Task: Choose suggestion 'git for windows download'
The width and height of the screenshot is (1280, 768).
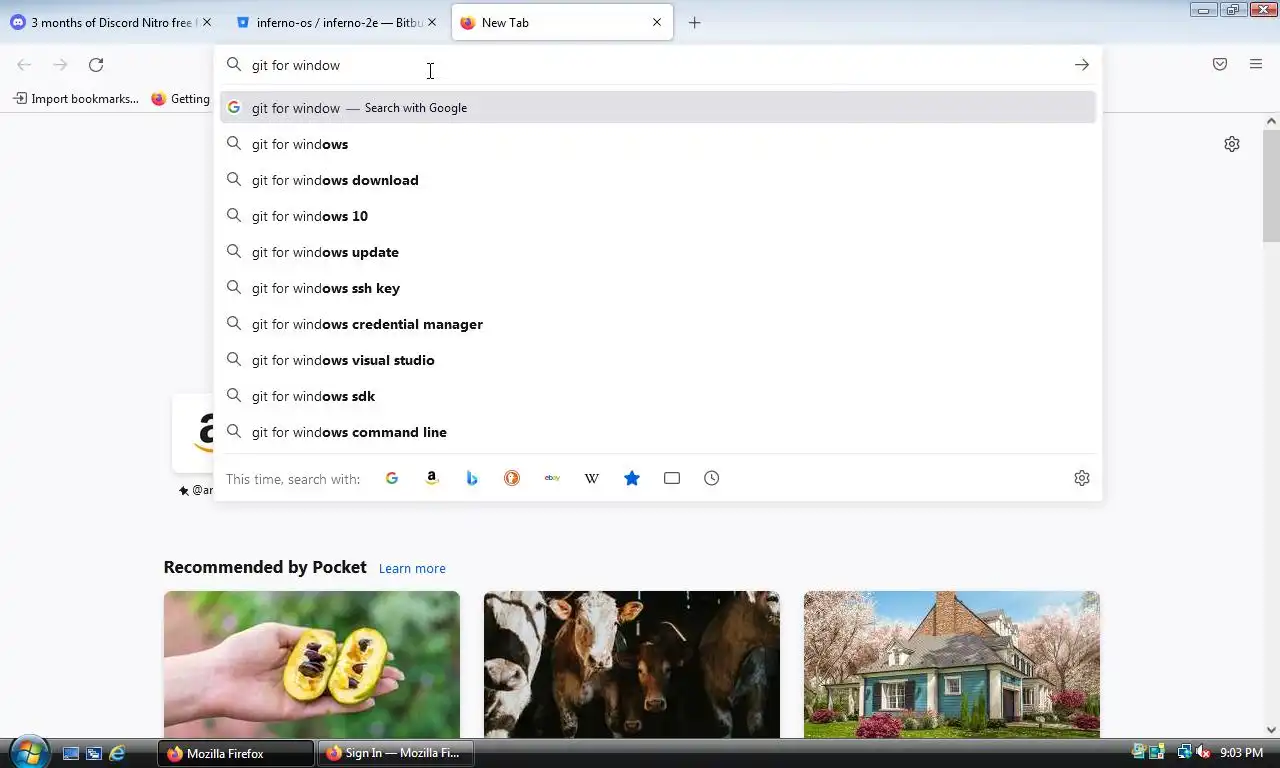Action: 658,180
